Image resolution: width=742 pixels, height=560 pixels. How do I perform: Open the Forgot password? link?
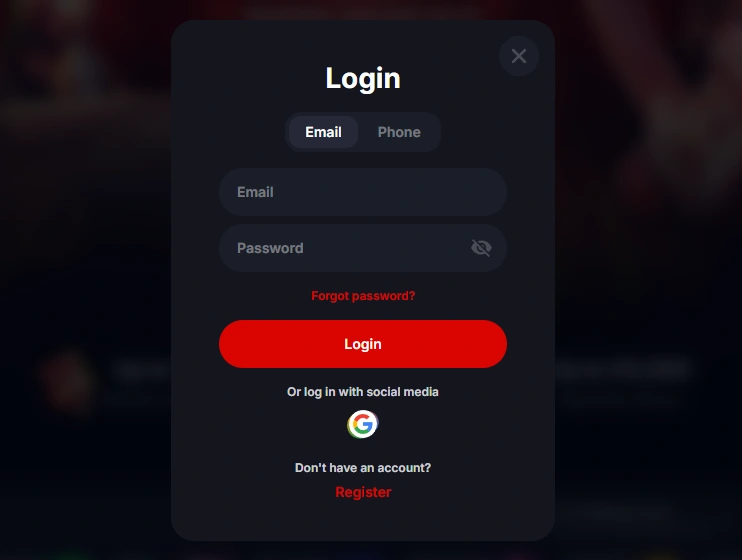(x=363, y=296)
